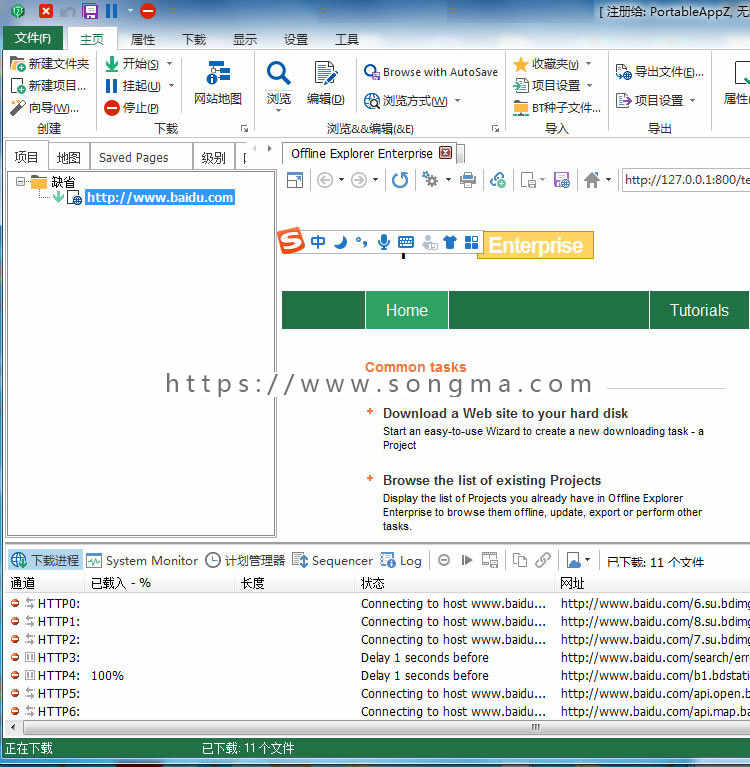Toggle Sogou punctuation mode icon
The width and height of the screenshot is (750, 767).
[x=362, y=242]
